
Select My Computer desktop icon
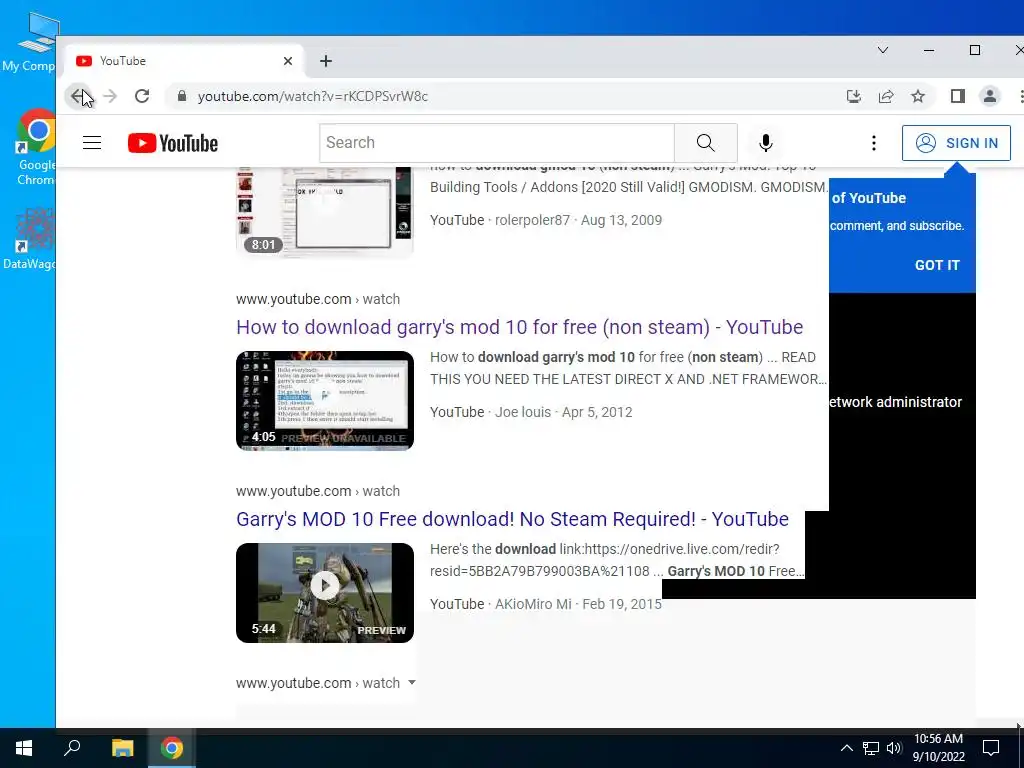coord(29,42)
